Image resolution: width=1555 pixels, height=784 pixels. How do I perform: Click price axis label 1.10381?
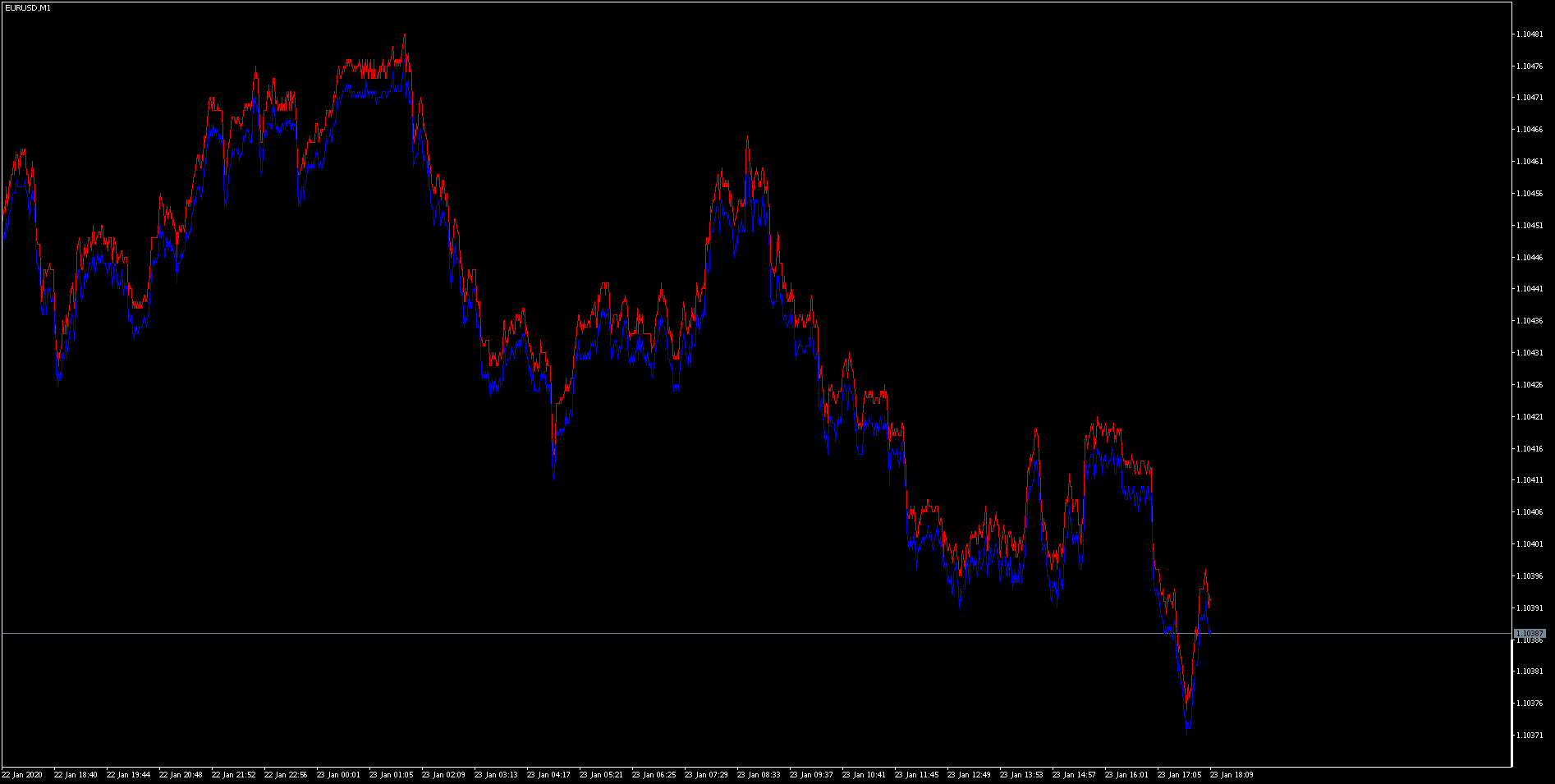coord(1530,672)
